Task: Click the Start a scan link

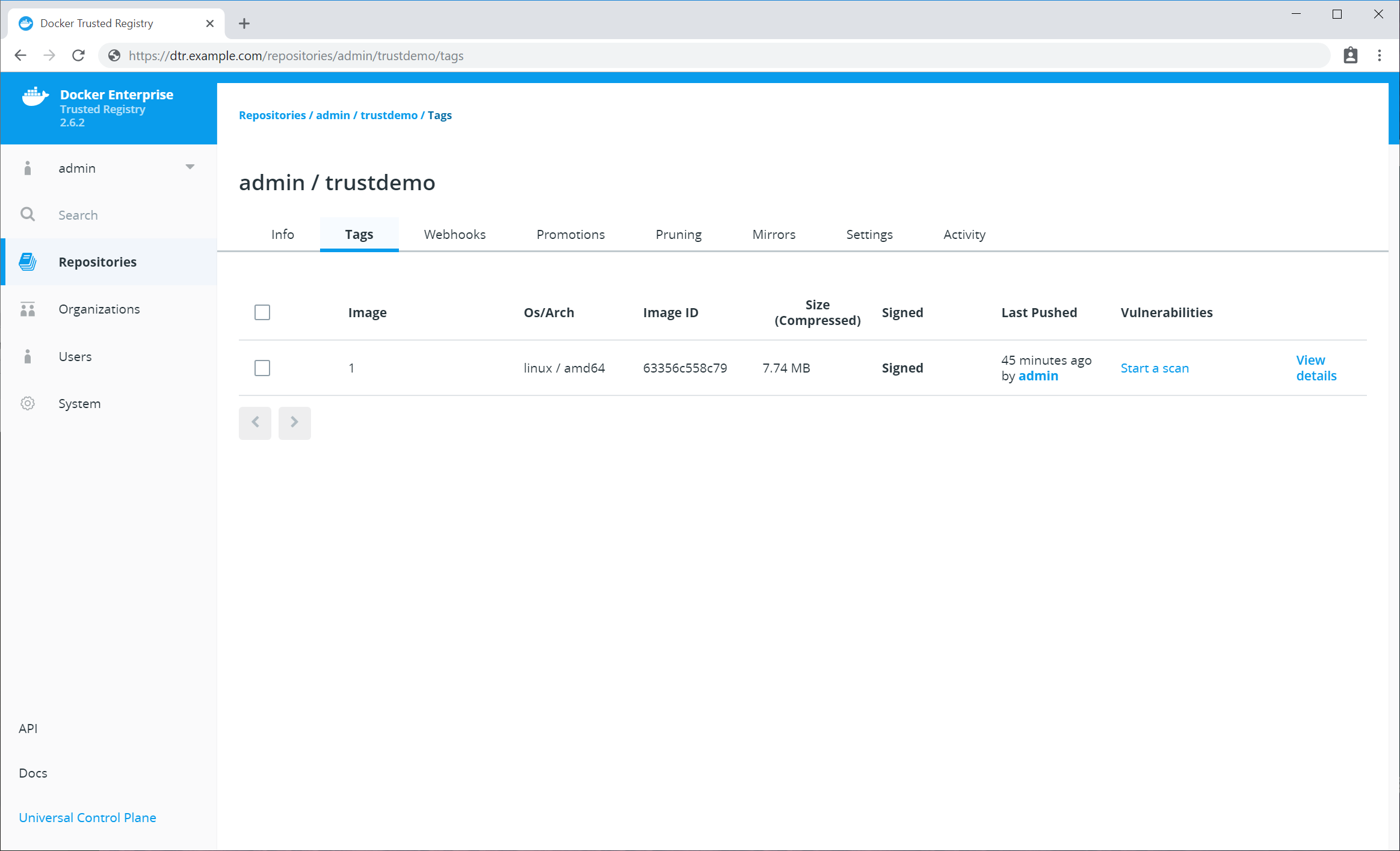Action: (x=1154, y=368)
